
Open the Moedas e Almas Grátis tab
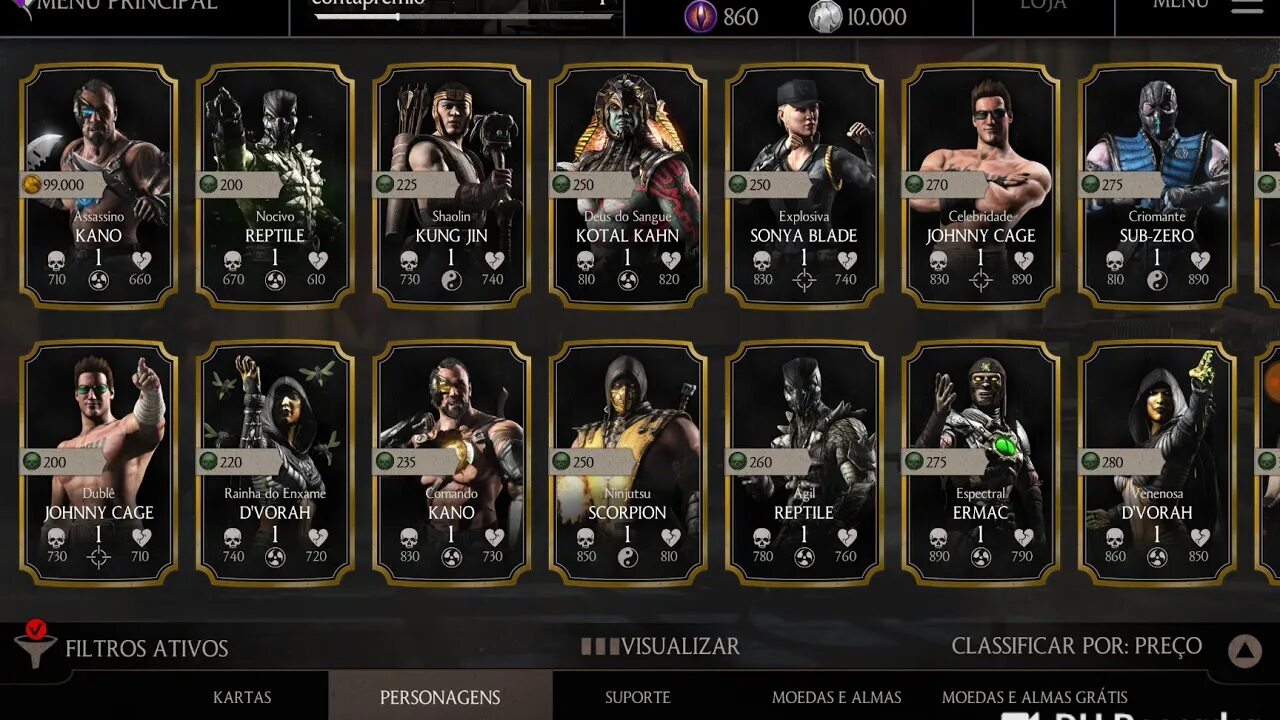tap(1035, 697)
